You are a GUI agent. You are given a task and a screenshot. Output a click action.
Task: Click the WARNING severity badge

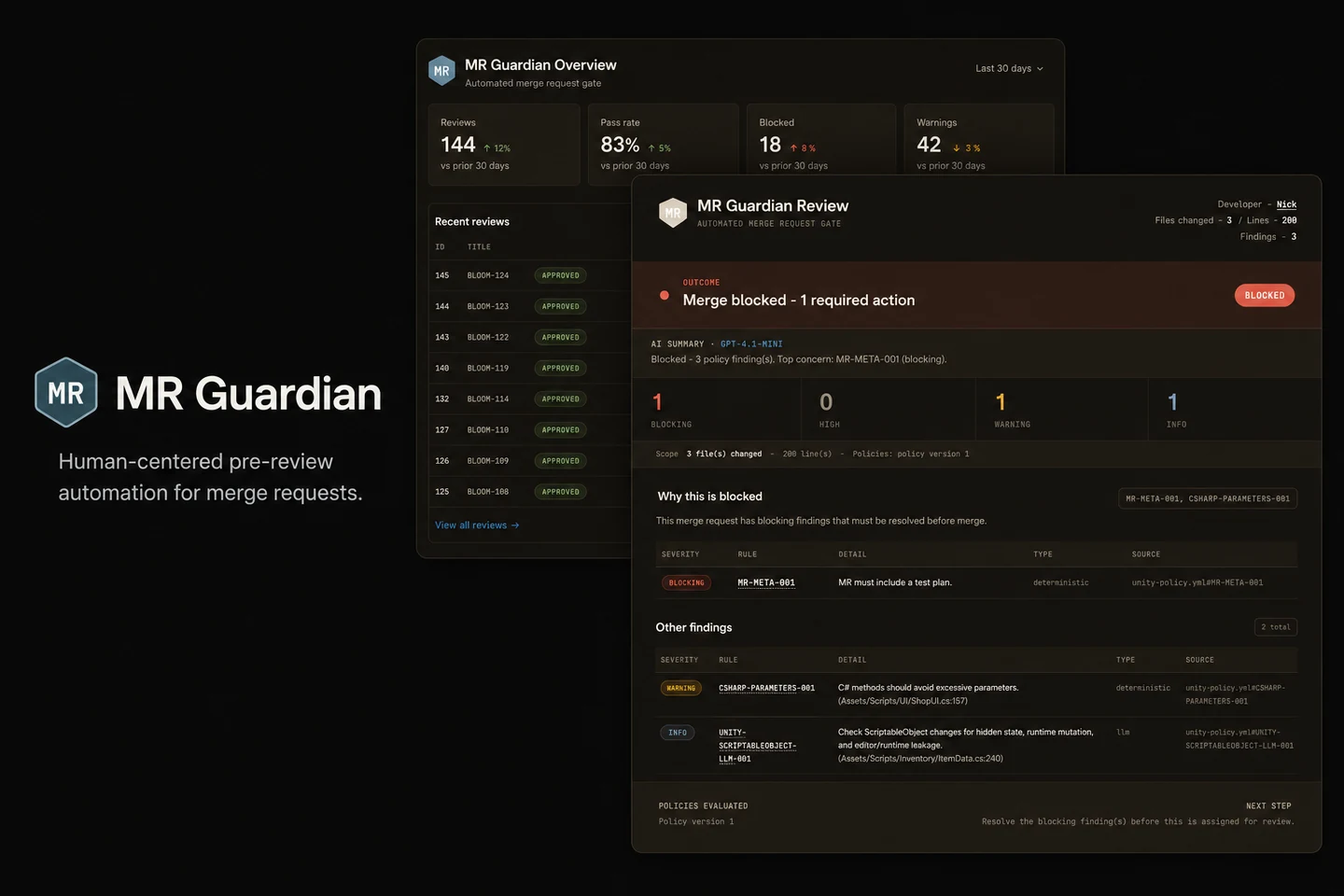681,688
